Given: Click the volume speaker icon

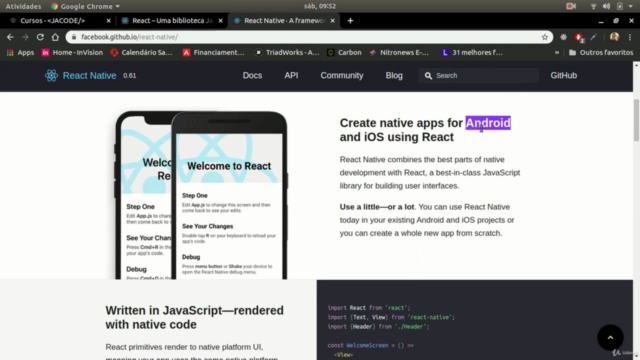Looking at the screenshot, I should point(607,6).
